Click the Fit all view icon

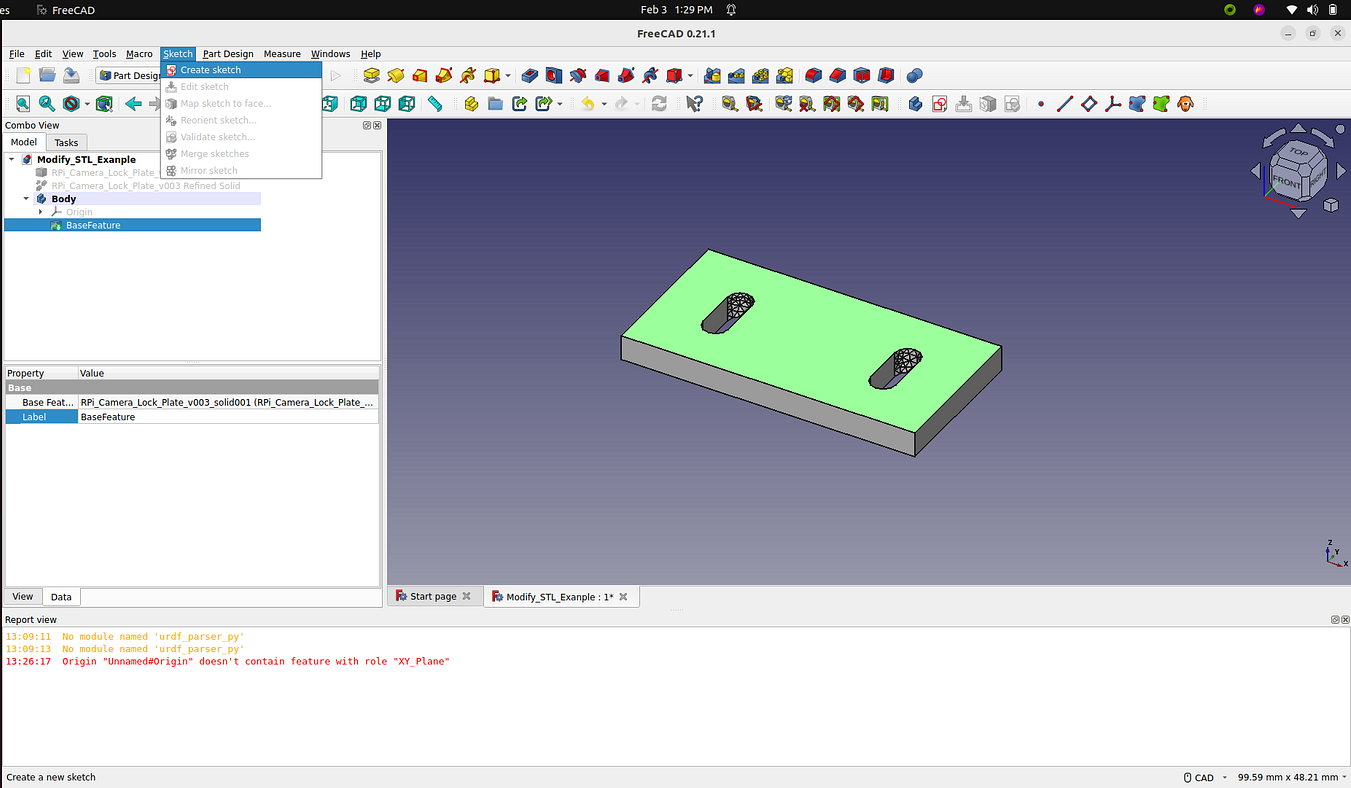[23, 103]
